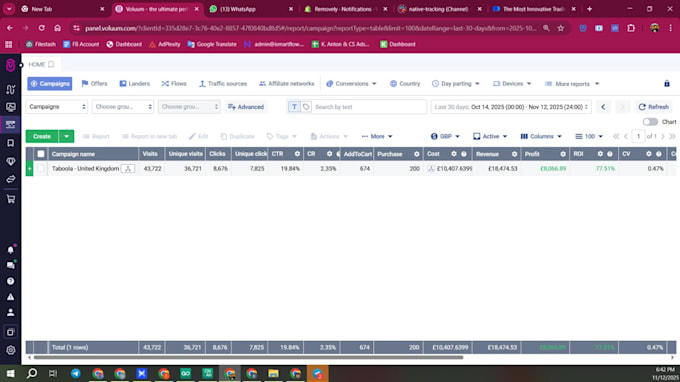The height and width of the screenshot is (382, 680).
Task: Open the HOME tab
Action: point(41,64)
